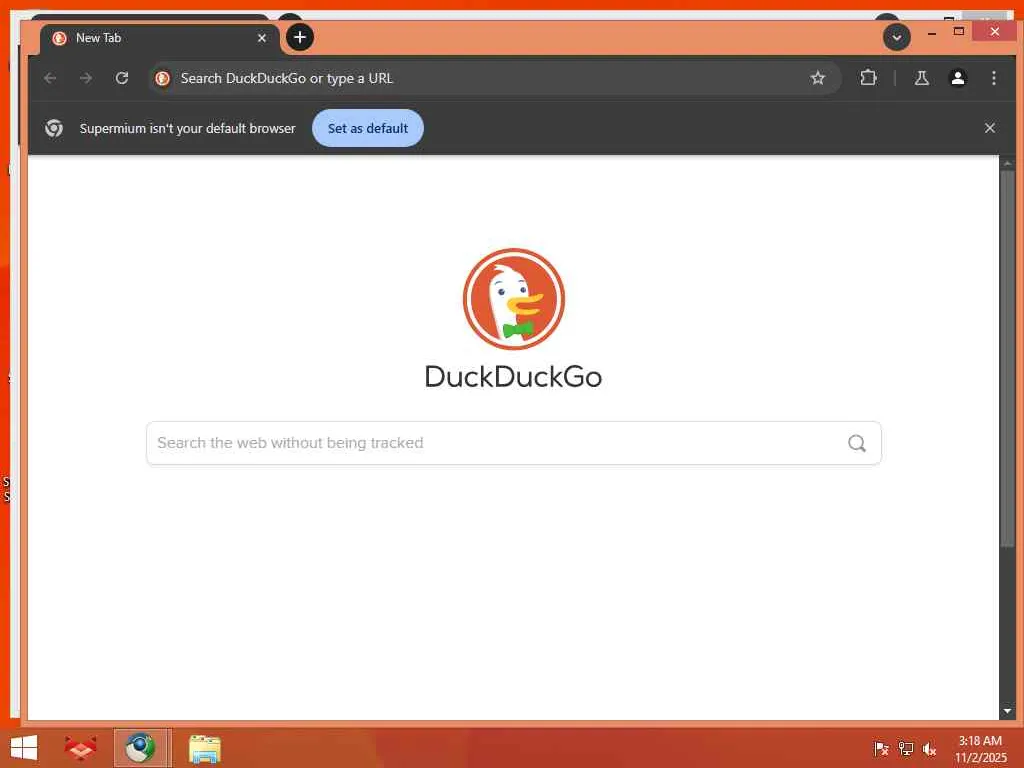Open the tab search dropdown arrow
The height and width of the screenshot is (768, 1024).
click(897, 37)
